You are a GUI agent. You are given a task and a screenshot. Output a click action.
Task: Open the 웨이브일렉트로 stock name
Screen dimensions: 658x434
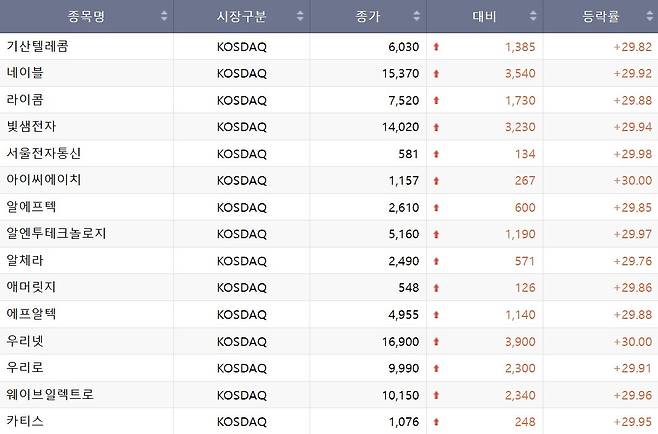pyautogui.click(x=50, y=394)
